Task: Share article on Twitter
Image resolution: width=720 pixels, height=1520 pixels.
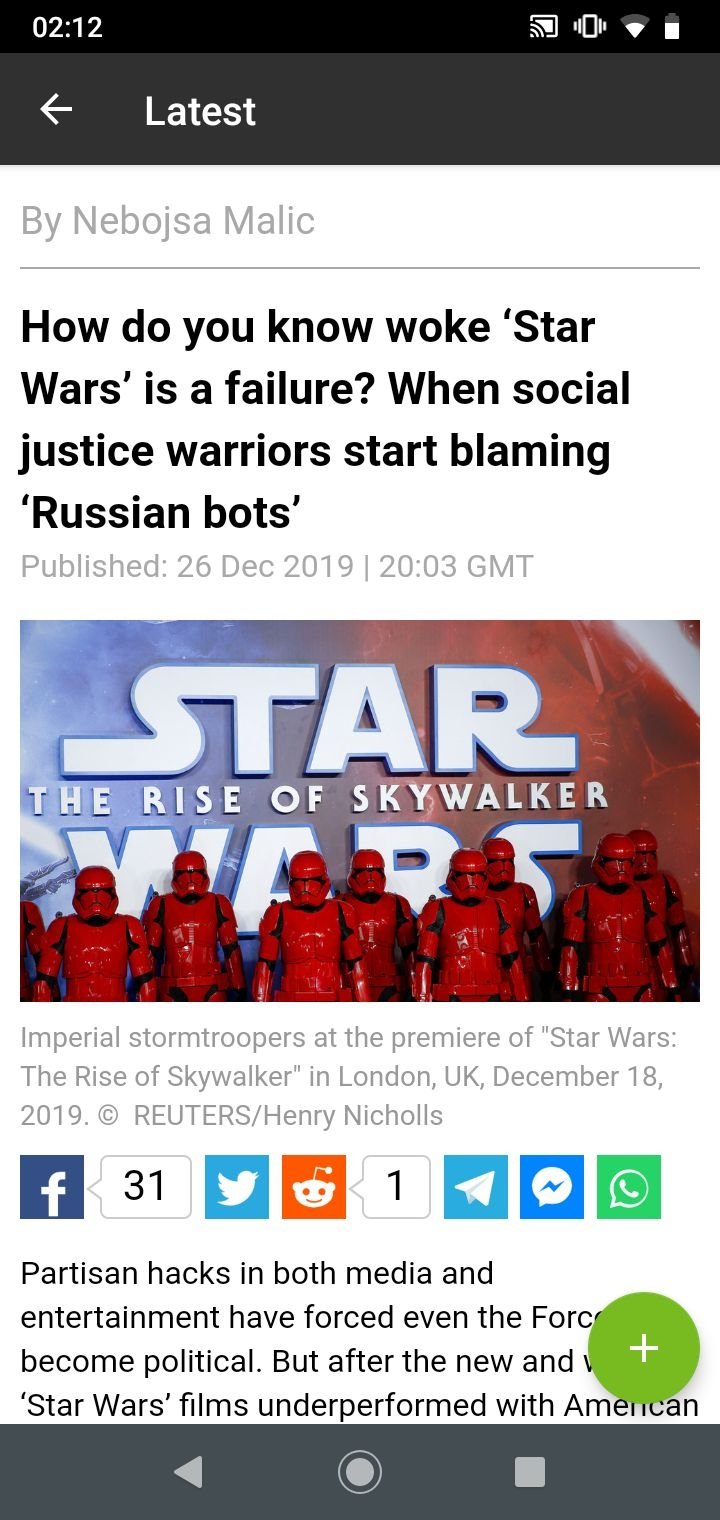Action: coord(237,1187)
